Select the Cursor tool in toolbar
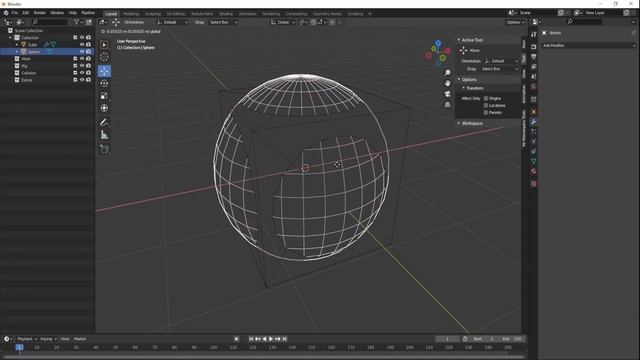640x360 pixels. (104, 58)
